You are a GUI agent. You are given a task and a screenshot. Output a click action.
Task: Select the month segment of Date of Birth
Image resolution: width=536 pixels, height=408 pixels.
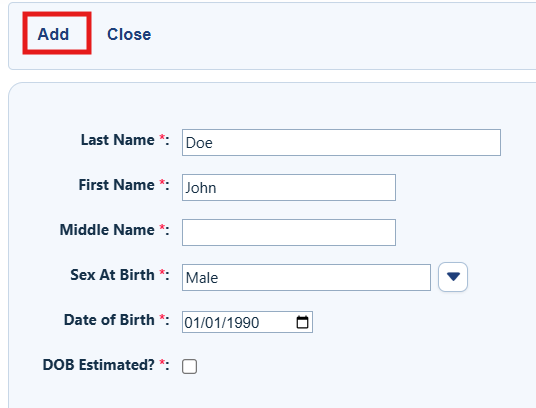(x=191, y=323)
